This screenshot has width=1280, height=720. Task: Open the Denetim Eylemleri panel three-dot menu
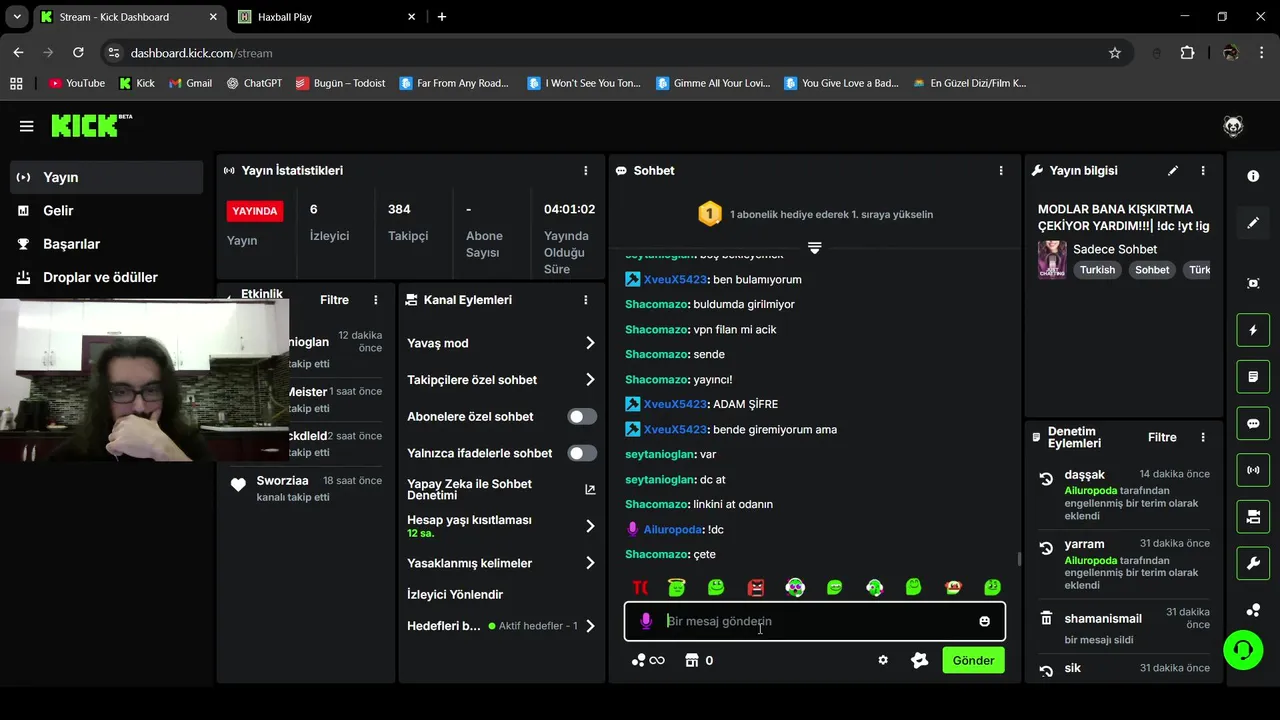1203,437
